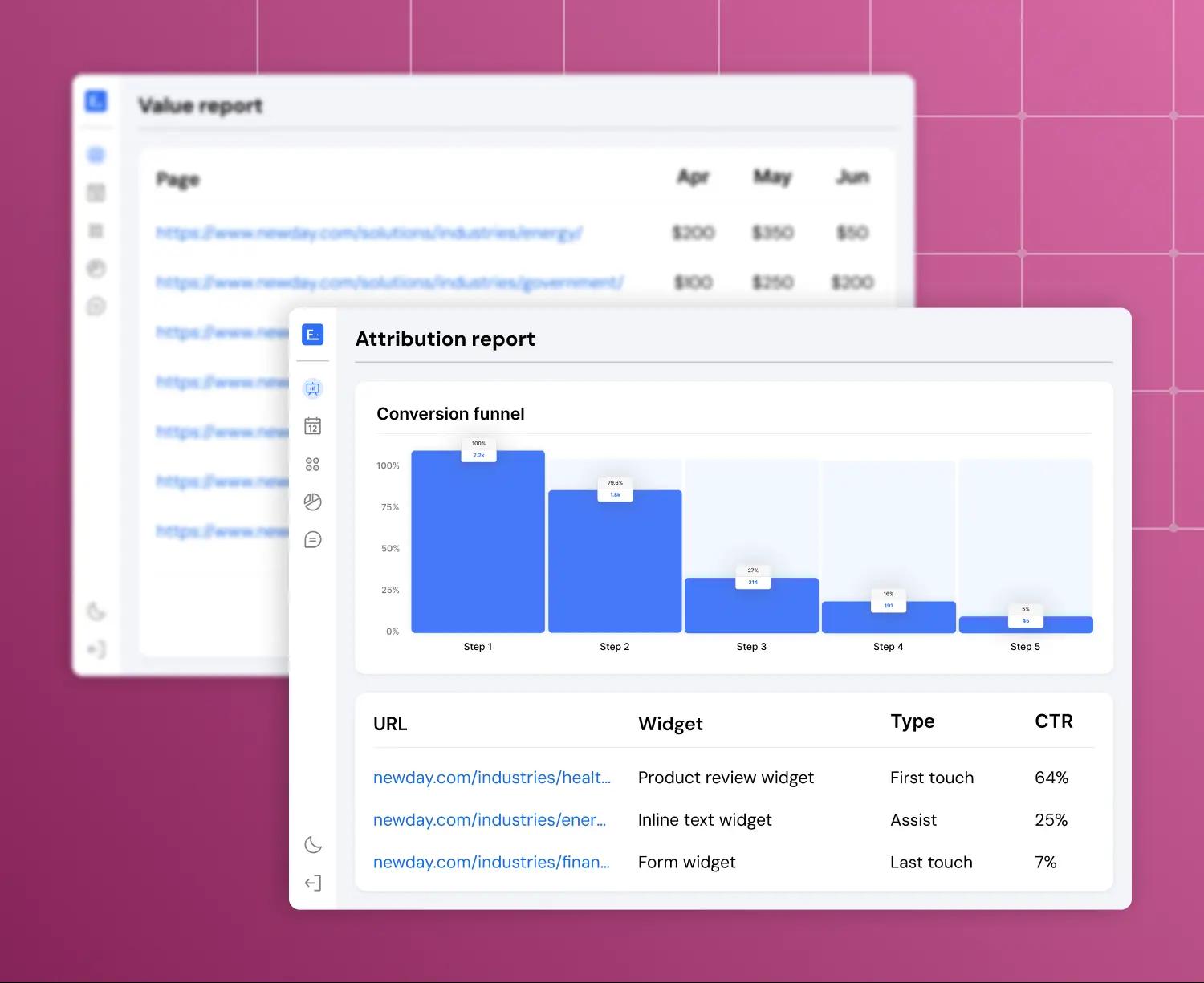Expand the truncated newday.com/industries/healt... URL

(490, 777)
